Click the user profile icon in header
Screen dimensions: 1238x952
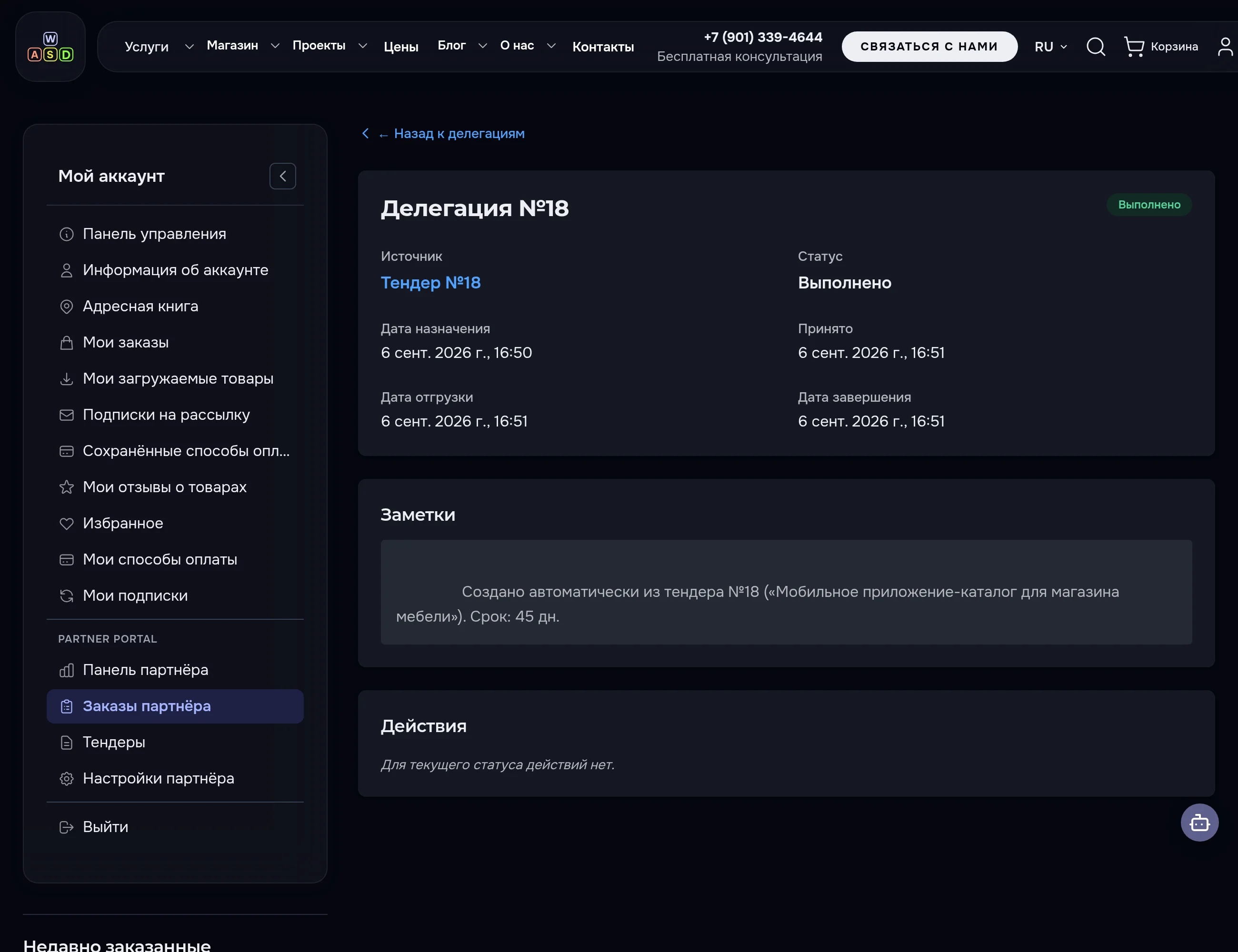[1225, 47]
